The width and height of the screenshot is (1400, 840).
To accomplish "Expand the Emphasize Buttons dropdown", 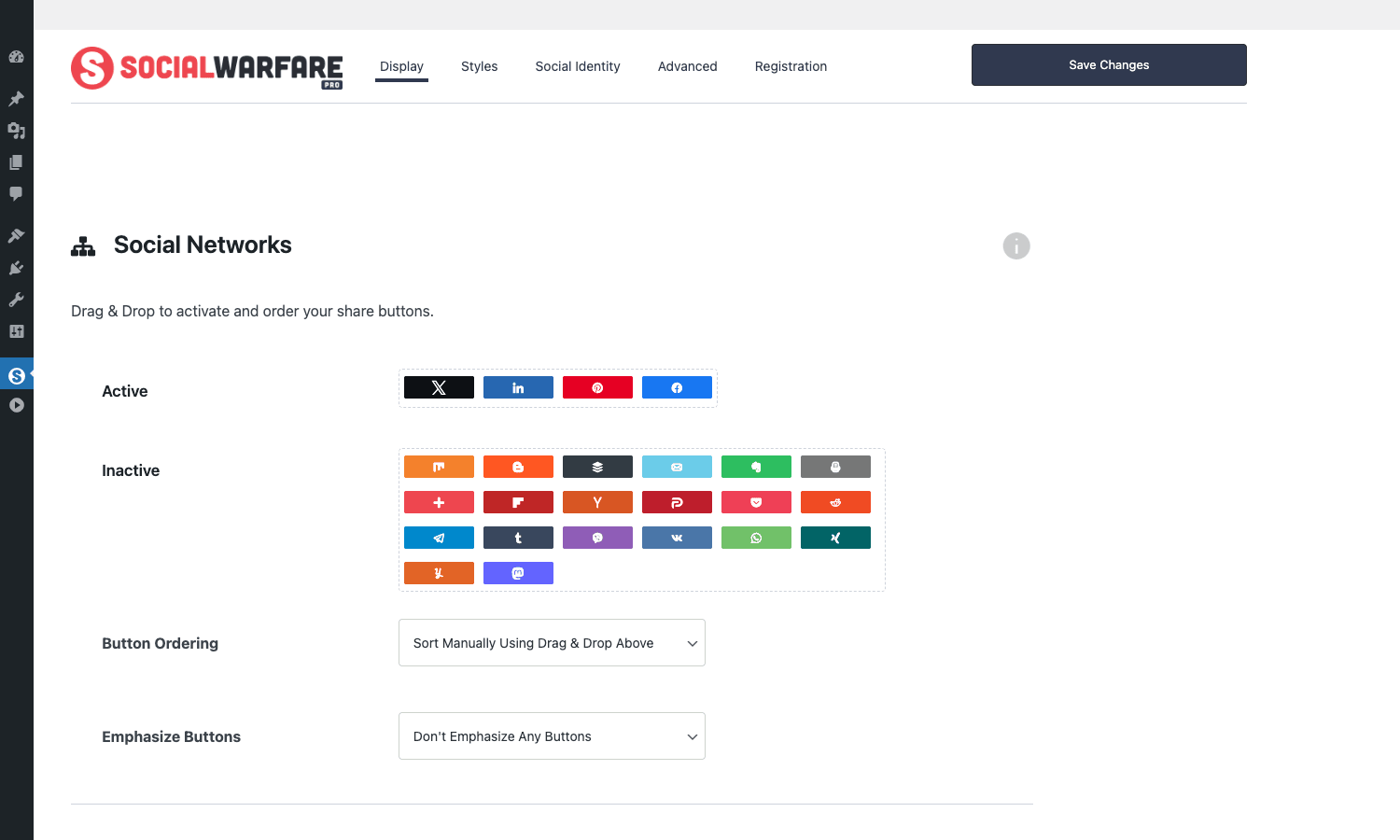I will [552, 736].
